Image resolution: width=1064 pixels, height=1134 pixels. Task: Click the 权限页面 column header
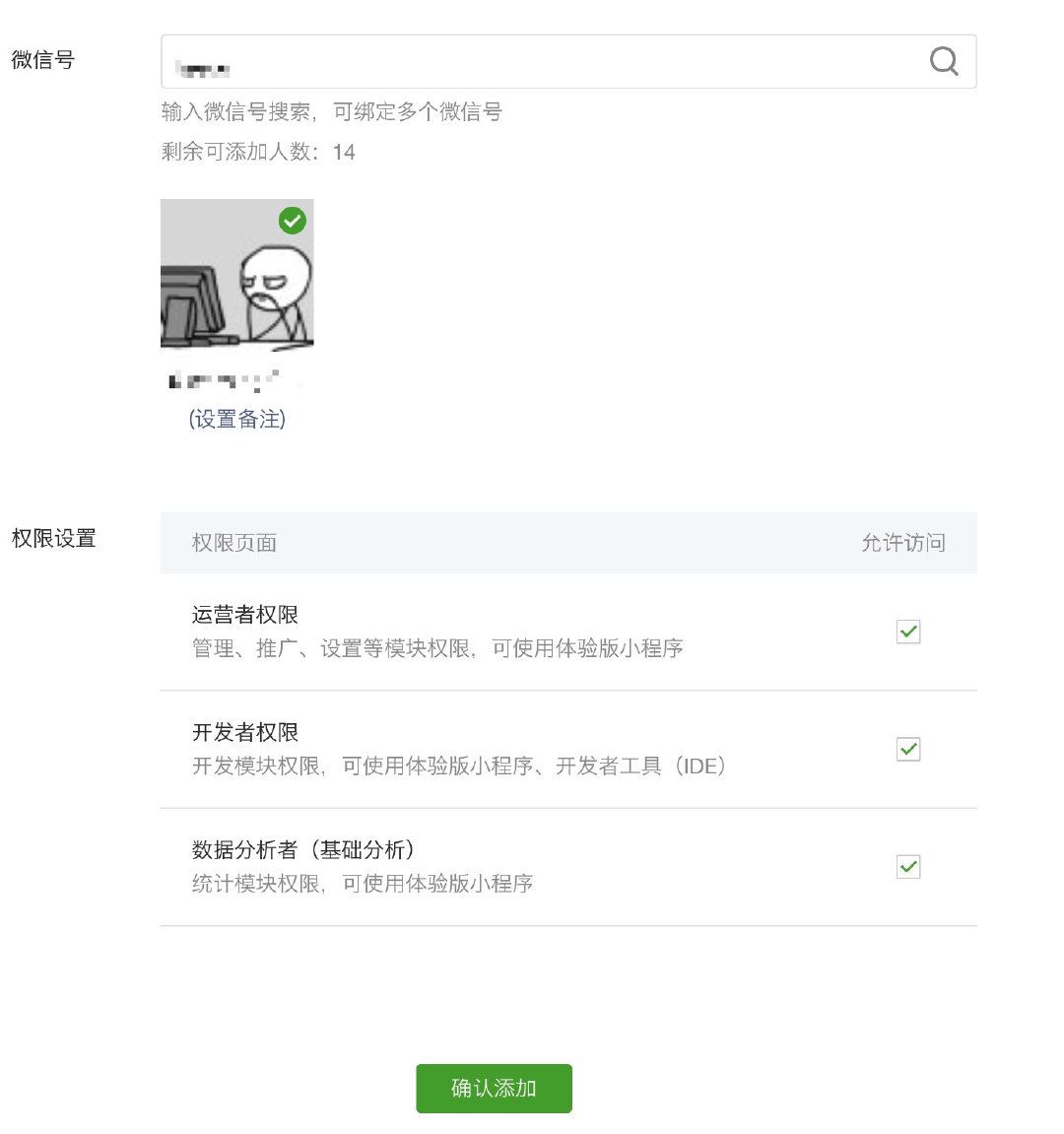tap(234, 543)
